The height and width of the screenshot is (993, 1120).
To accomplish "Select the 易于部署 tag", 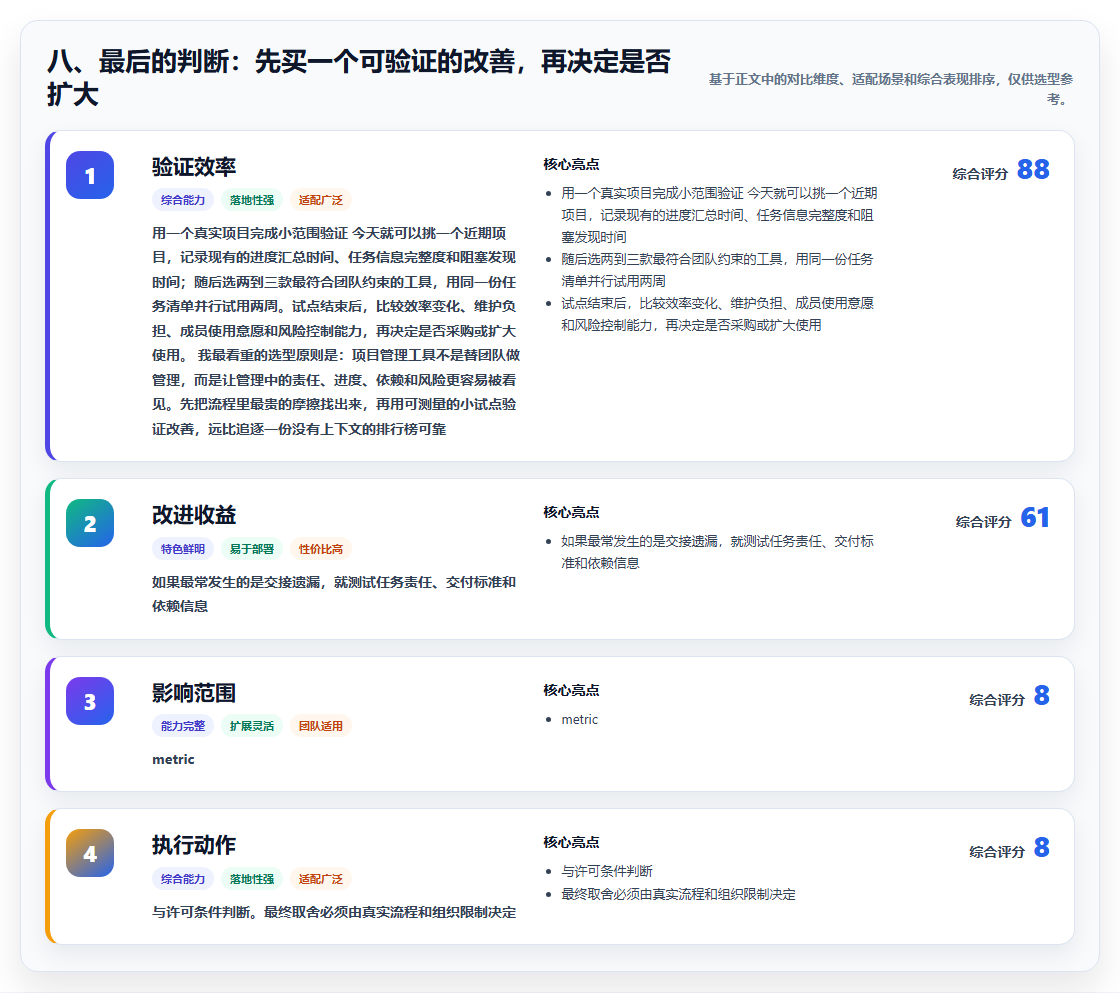I will pos(251,549).
